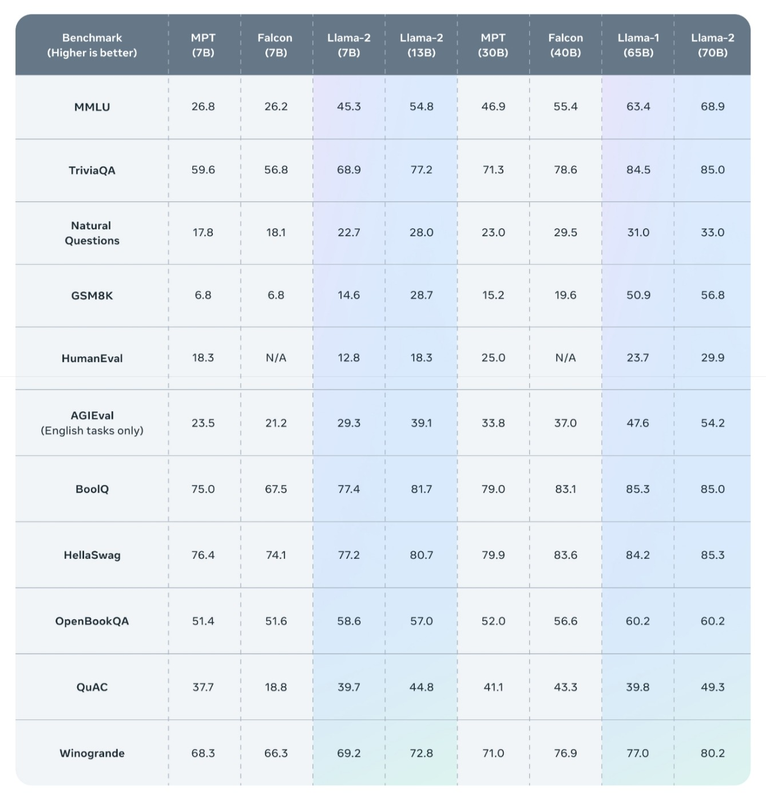Click the Falcon (40B) column header
Screen dimensions: 766x800
(565, 45)
